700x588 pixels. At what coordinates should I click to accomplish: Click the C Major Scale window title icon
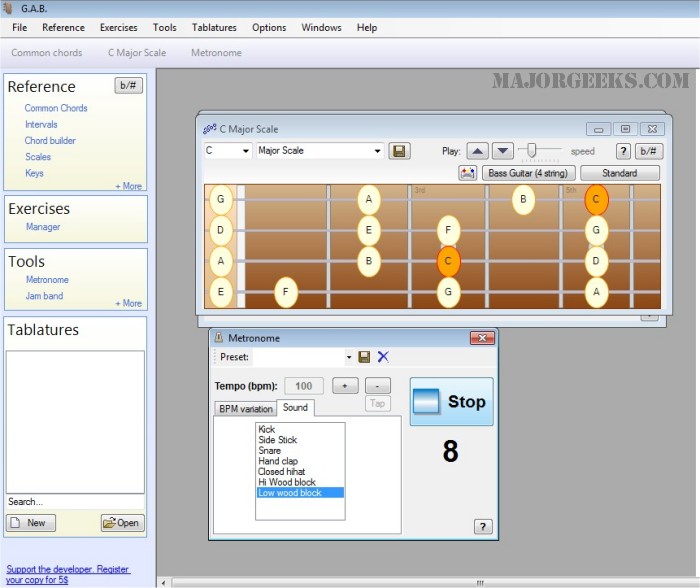209,129
